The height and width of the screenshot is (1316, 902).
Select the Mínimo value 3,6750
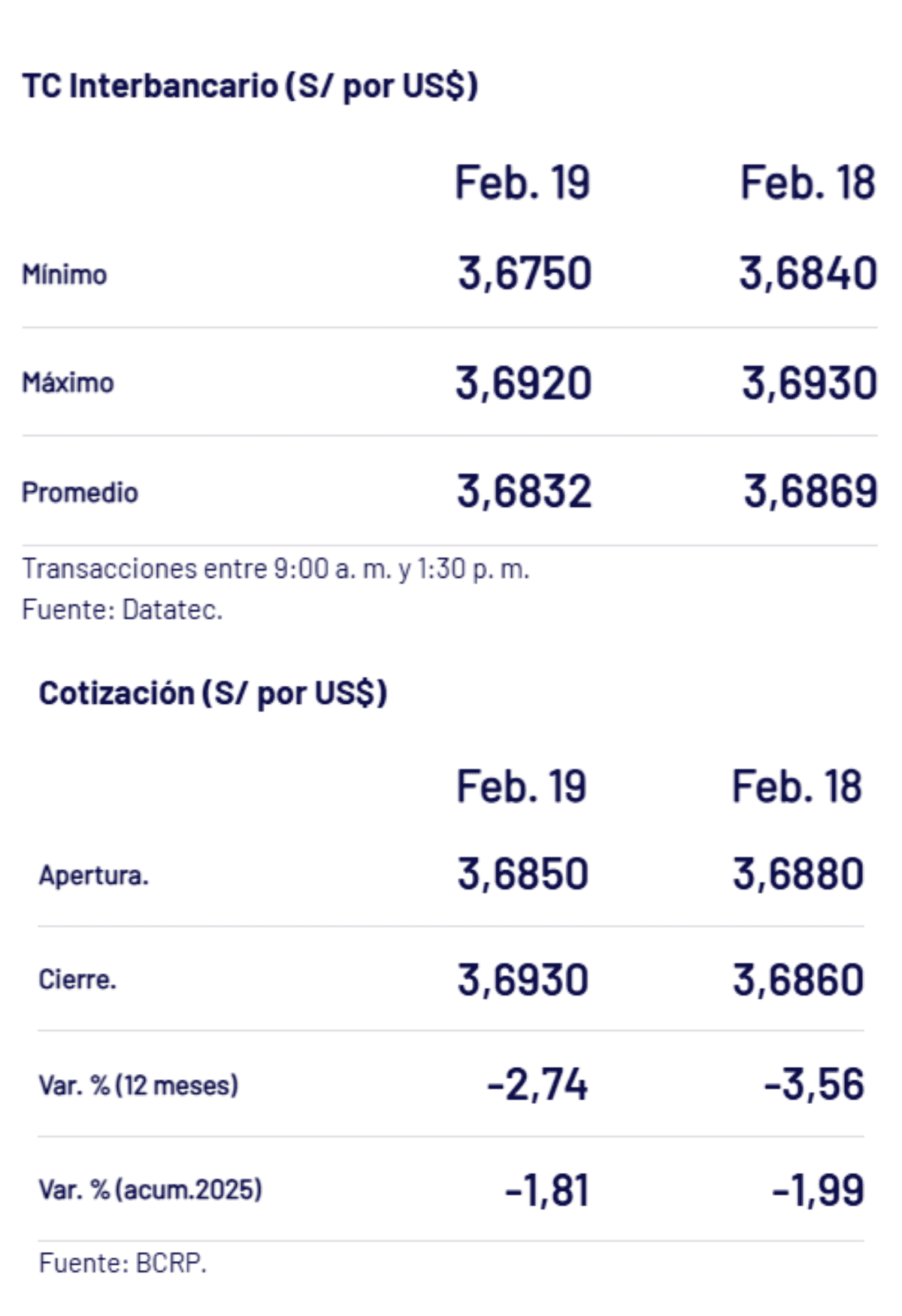[x=525, y=273]
